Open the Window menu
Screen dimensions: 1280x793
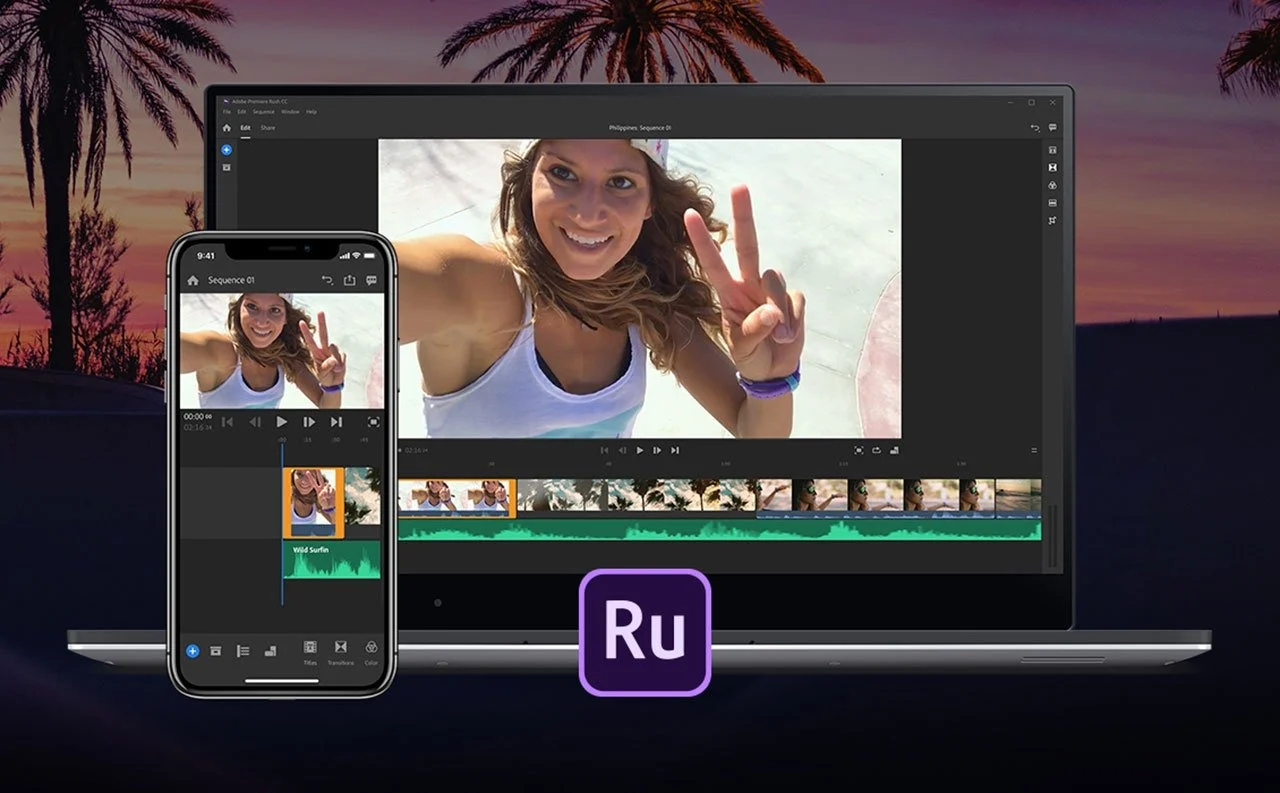(x=290, y=112)
